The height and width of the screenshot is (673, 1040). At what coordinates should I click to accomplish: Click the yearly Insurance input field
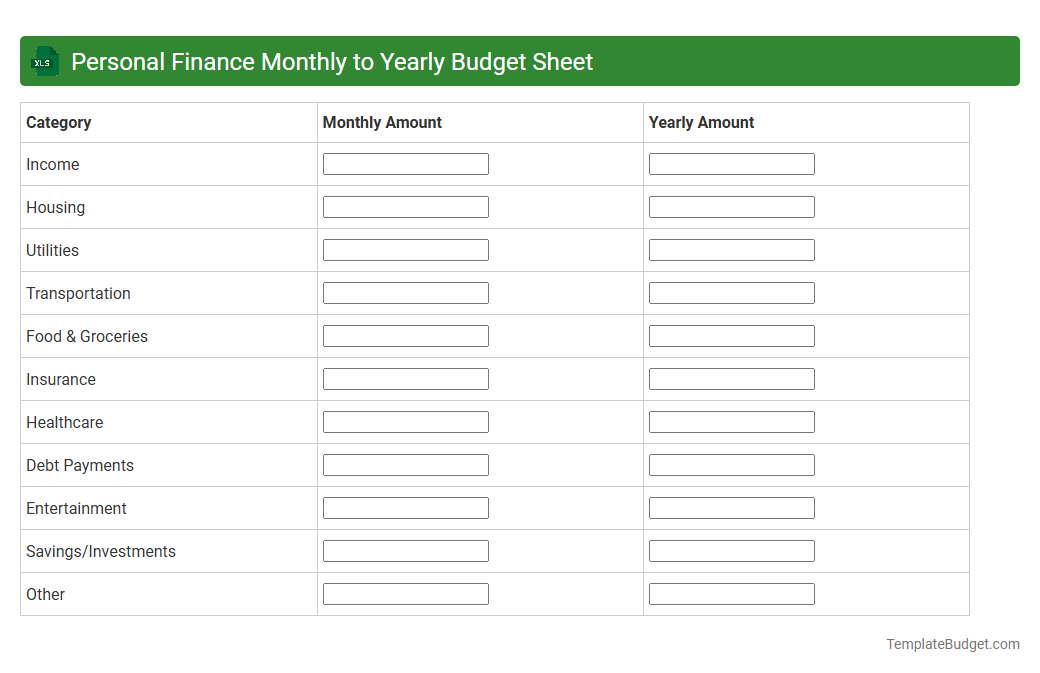(731, 378)
